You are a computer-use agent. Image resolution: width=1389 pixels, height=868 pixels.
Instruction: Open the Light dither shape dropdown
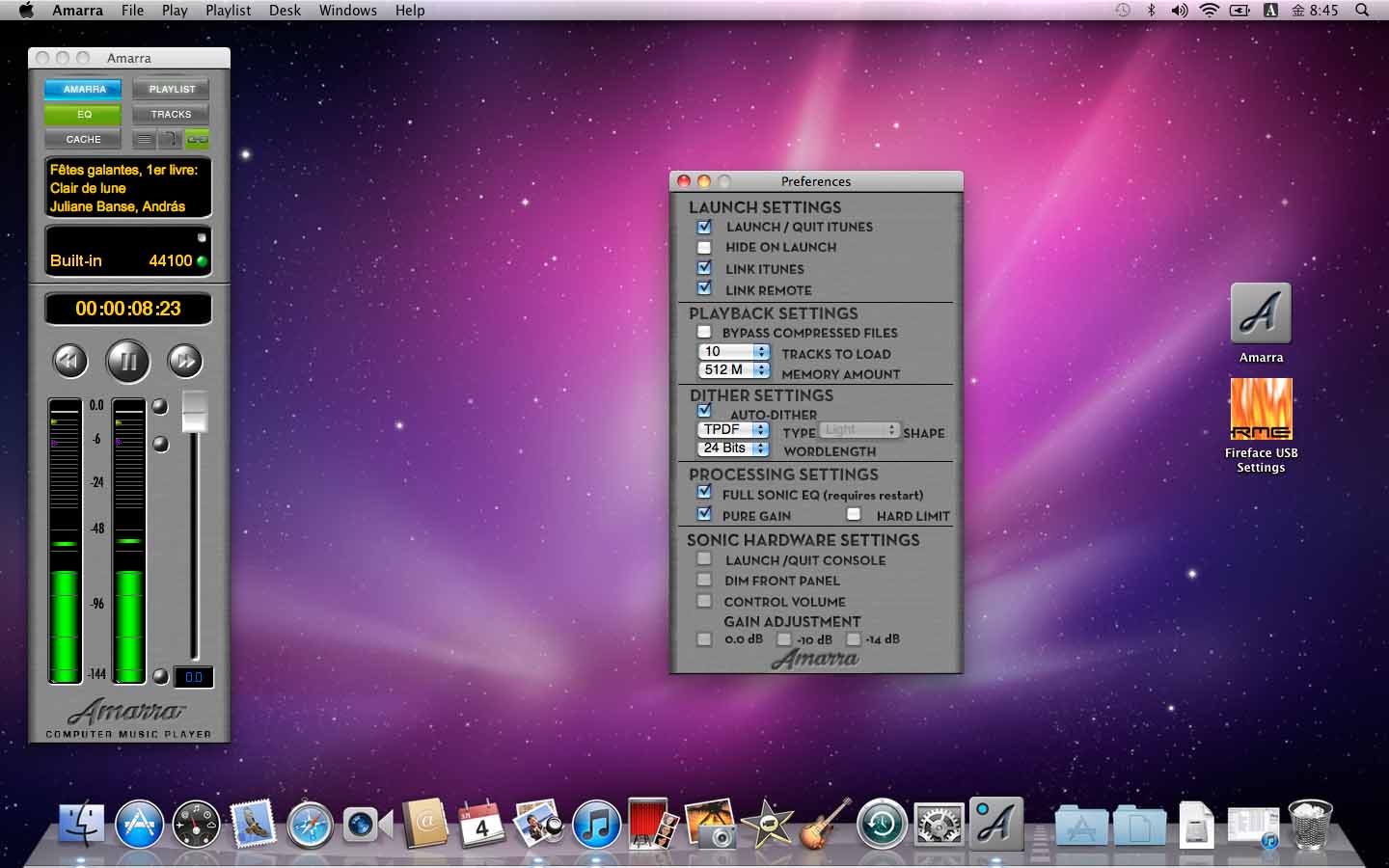tap(859, 429)
